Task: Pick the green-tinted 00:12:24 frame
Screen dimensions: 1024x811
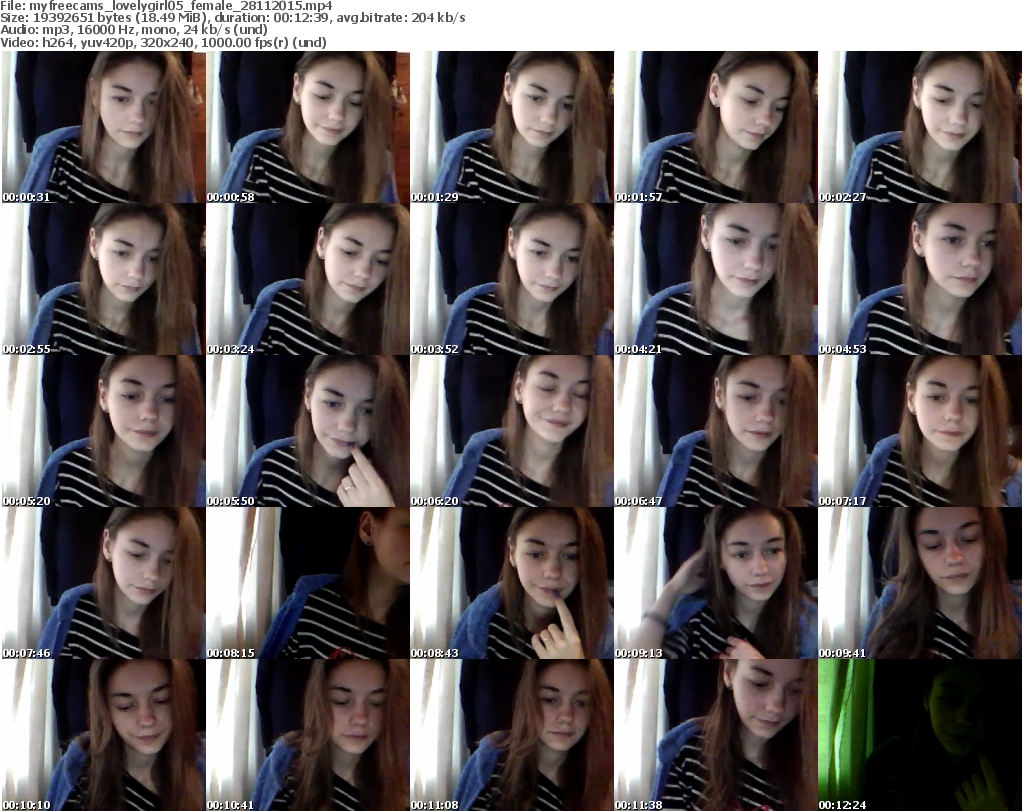Action: tap(920, 735)
